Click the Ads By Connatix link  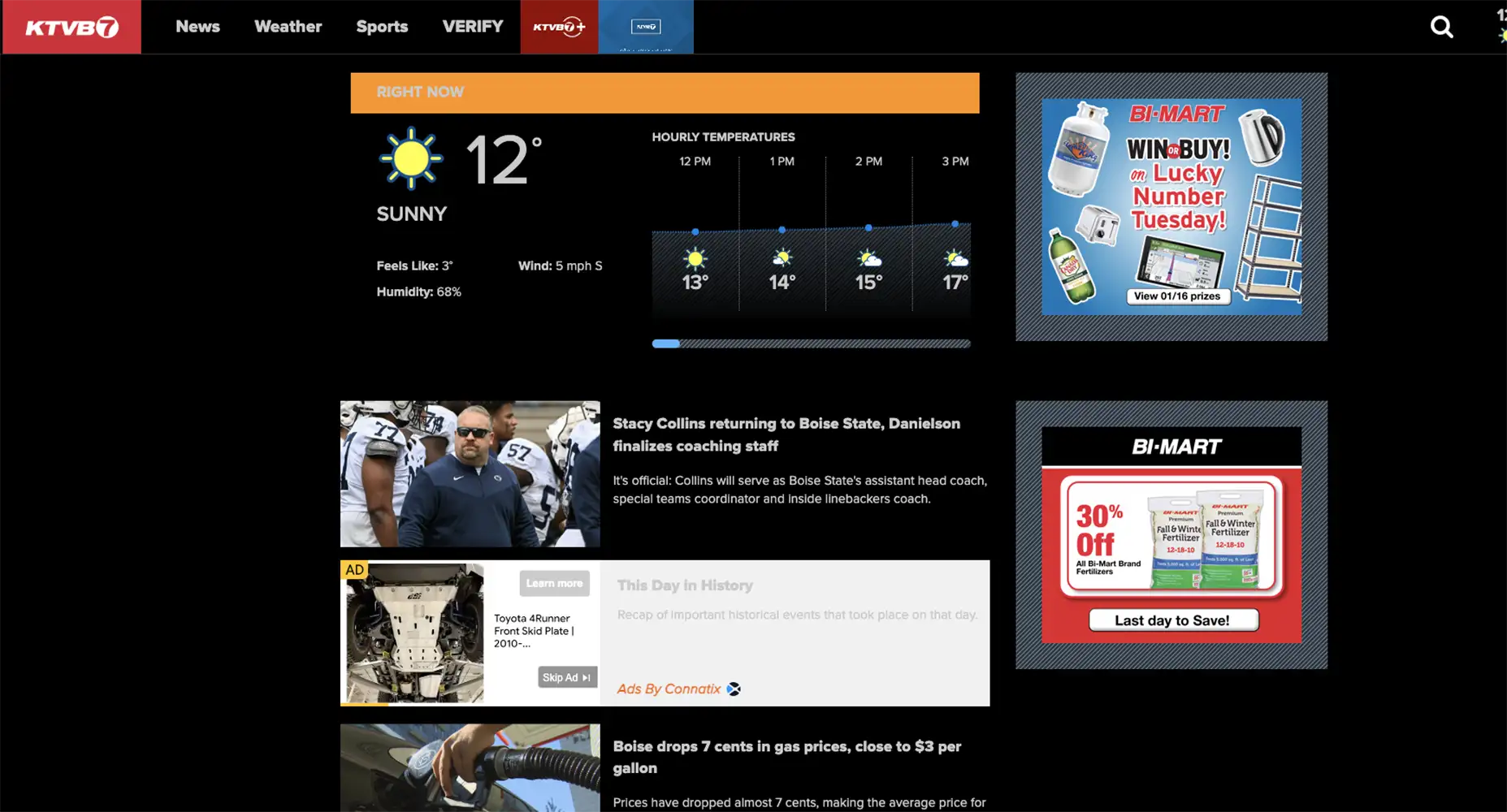669,689
